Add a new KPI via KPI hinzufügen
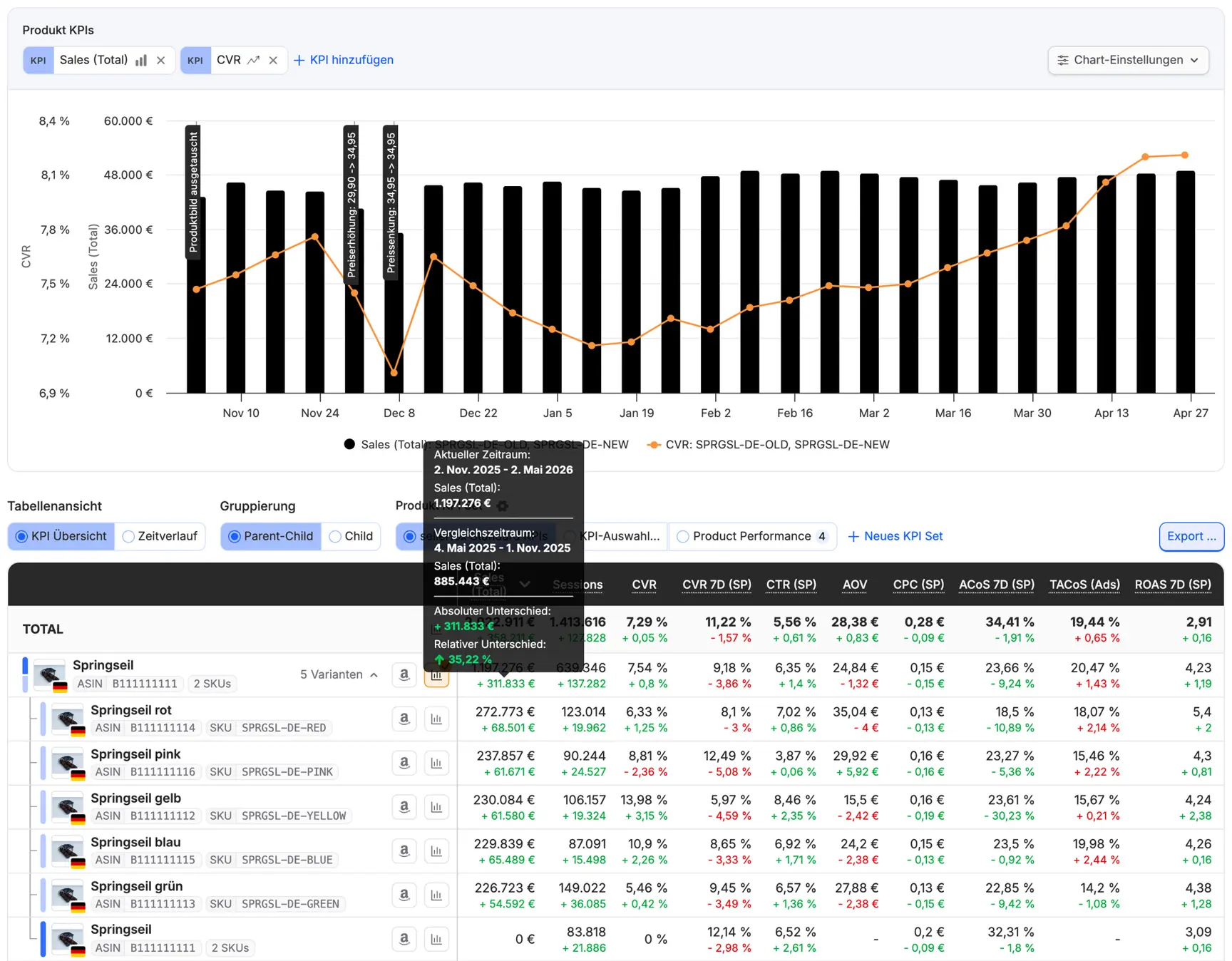Screen dimensions: 1232x961 [x=344, y=60]
